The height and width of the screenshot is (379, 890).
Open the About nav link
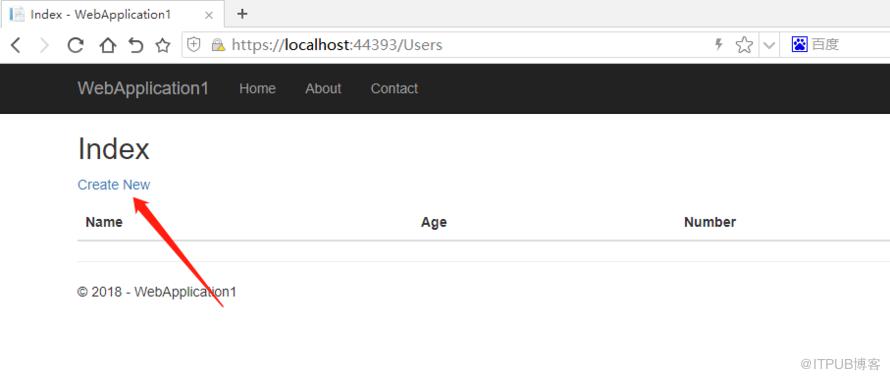click(x=323, y=89)
